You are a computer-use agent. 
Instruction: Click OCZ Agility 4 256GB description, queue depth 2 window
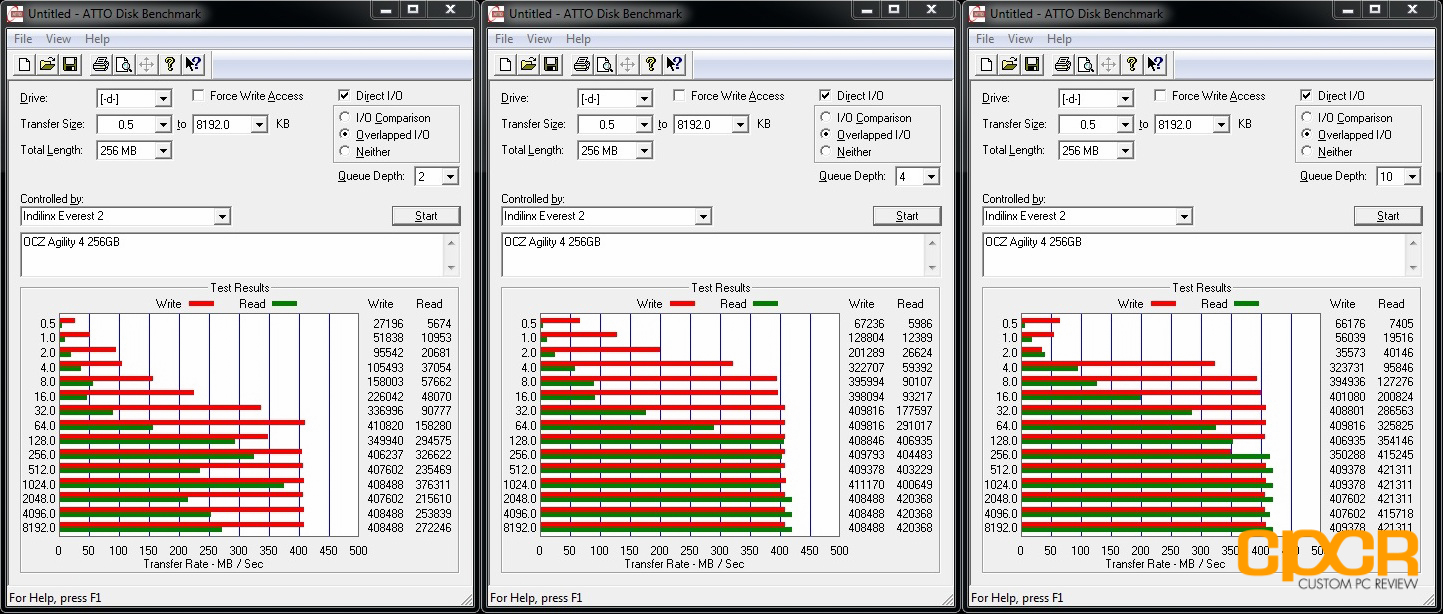pos(72,242)
